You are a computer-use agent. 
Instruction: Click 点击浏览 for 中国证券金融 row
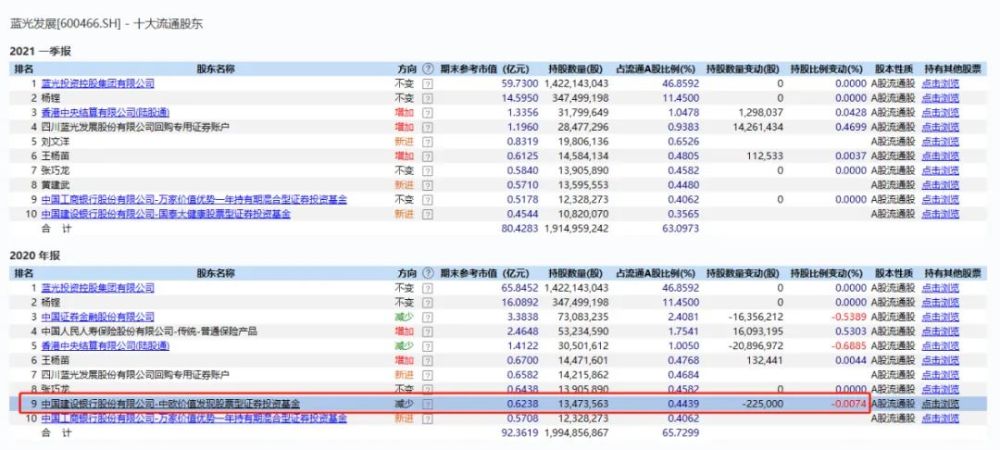pos(940,317)
